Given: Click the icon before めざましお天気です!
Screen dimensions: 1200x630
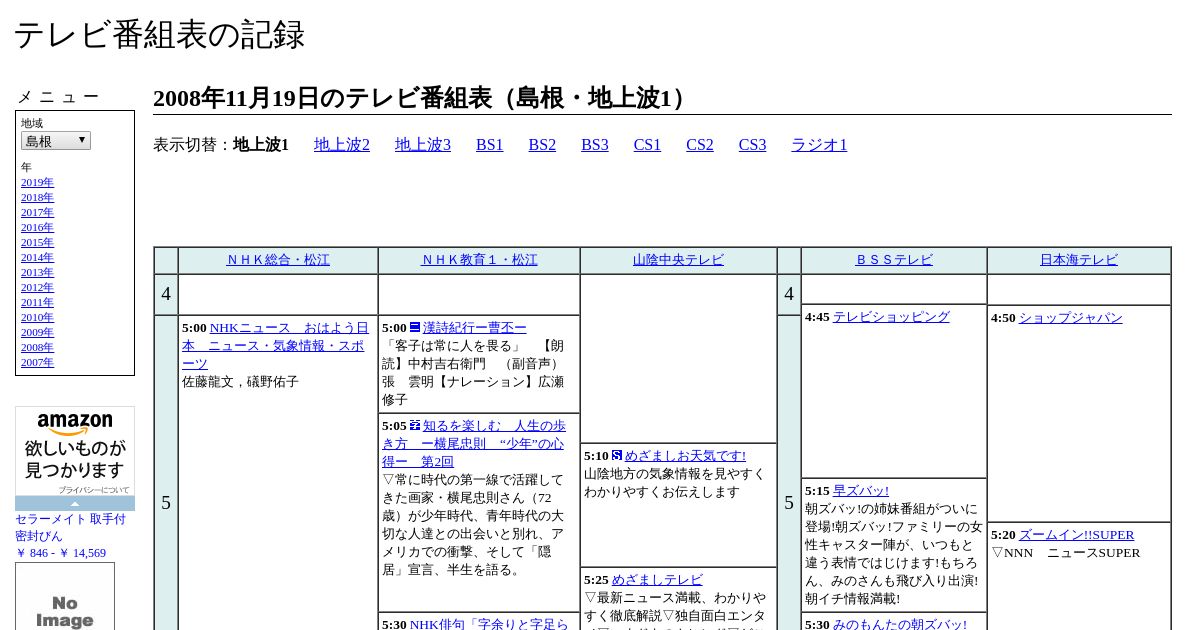Looking at the screenshot, I should click(617, 455).
